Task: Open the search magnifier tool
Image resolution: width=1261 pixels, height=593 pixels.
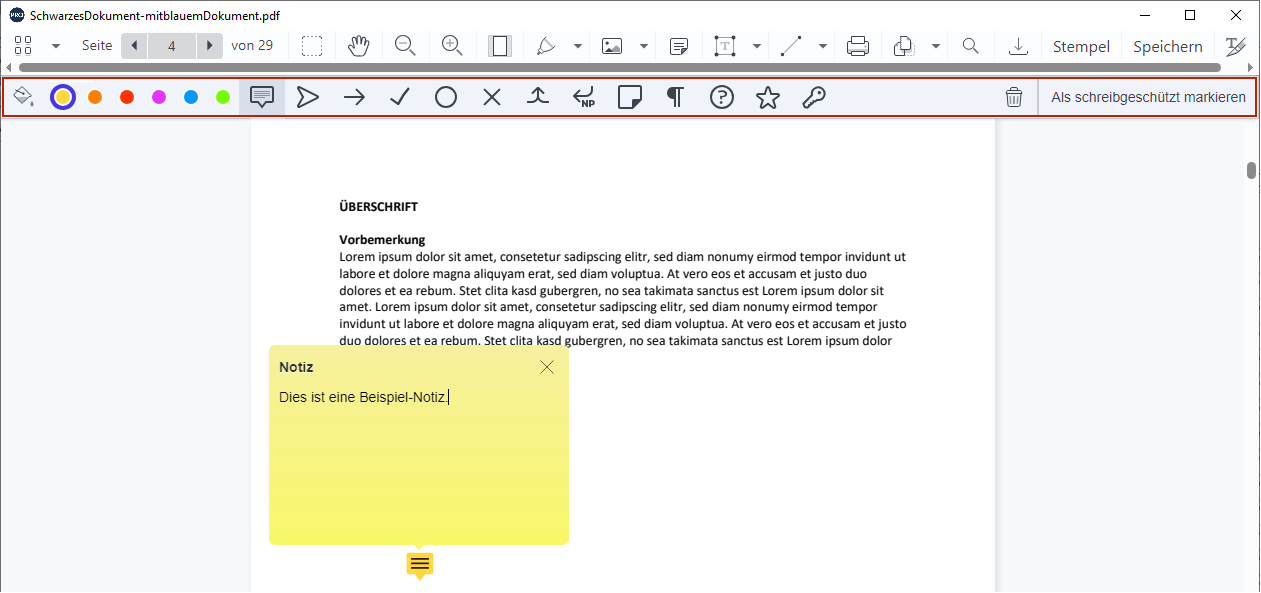Action: click(970, 46)
